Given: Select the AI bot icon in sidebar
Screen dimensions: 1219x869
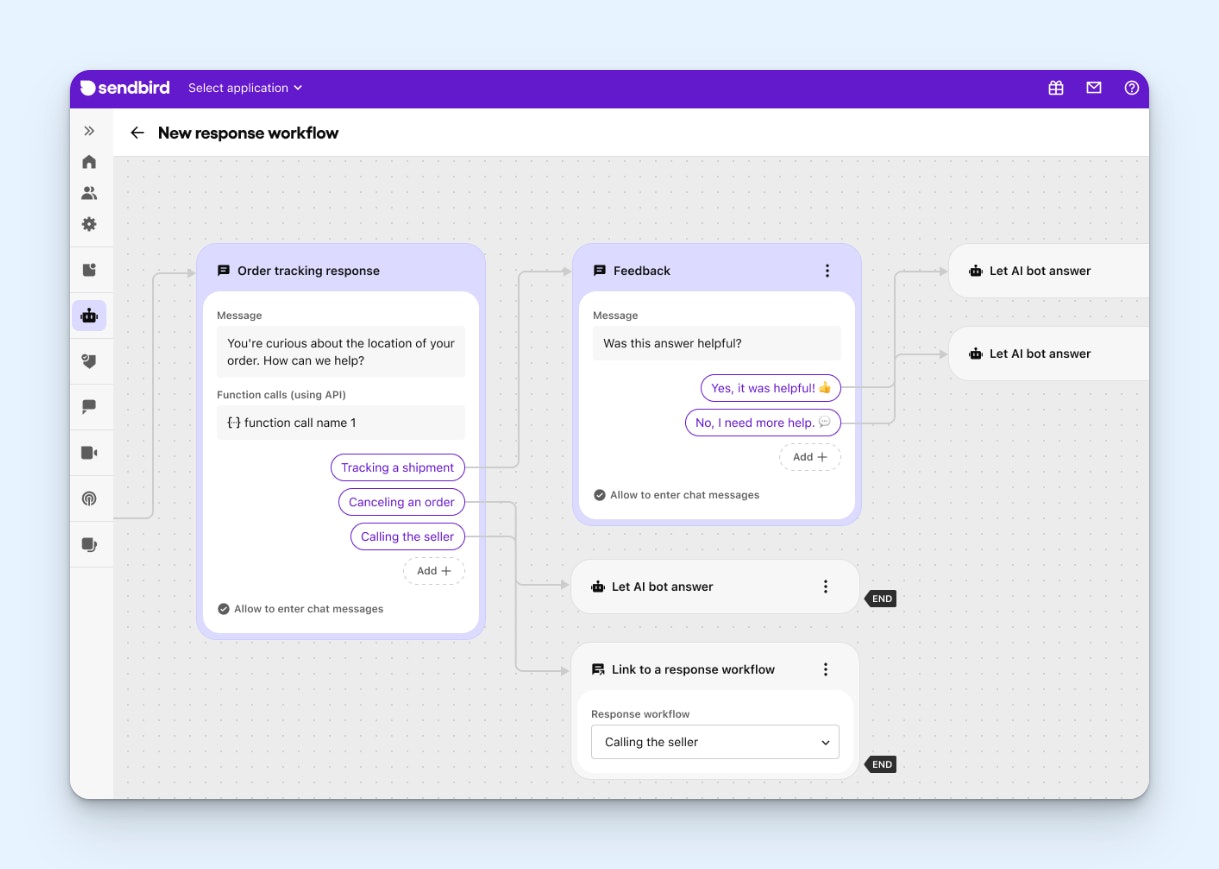Looking at the screenshot, I should coord(89,316).
